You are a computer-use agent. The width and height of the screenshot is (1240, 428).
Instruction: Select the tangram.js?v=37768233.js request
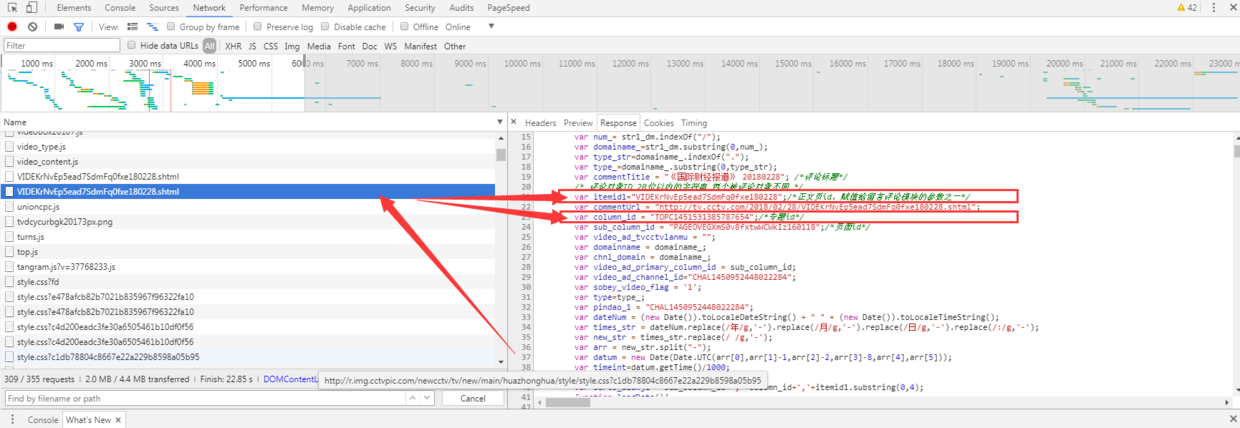(x=250, y=267)
